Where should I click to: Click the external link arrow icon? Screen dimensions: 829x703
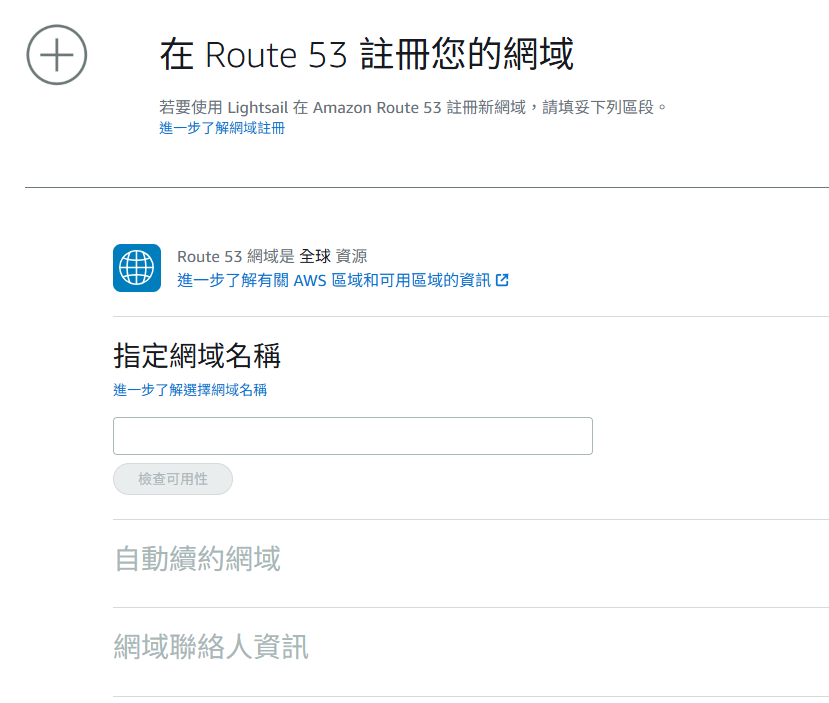pyautogui.click(x=502, y=280)
